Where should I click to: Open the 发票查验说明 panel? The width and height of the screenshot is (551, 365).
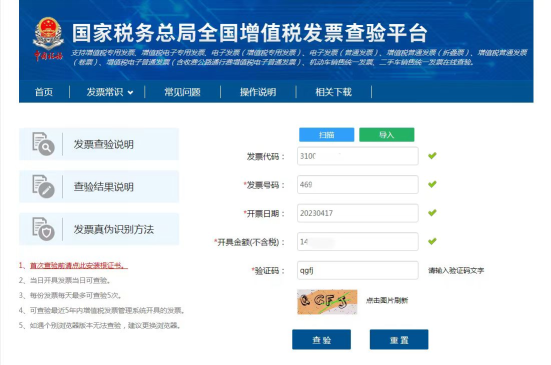(x=99, y=144)
